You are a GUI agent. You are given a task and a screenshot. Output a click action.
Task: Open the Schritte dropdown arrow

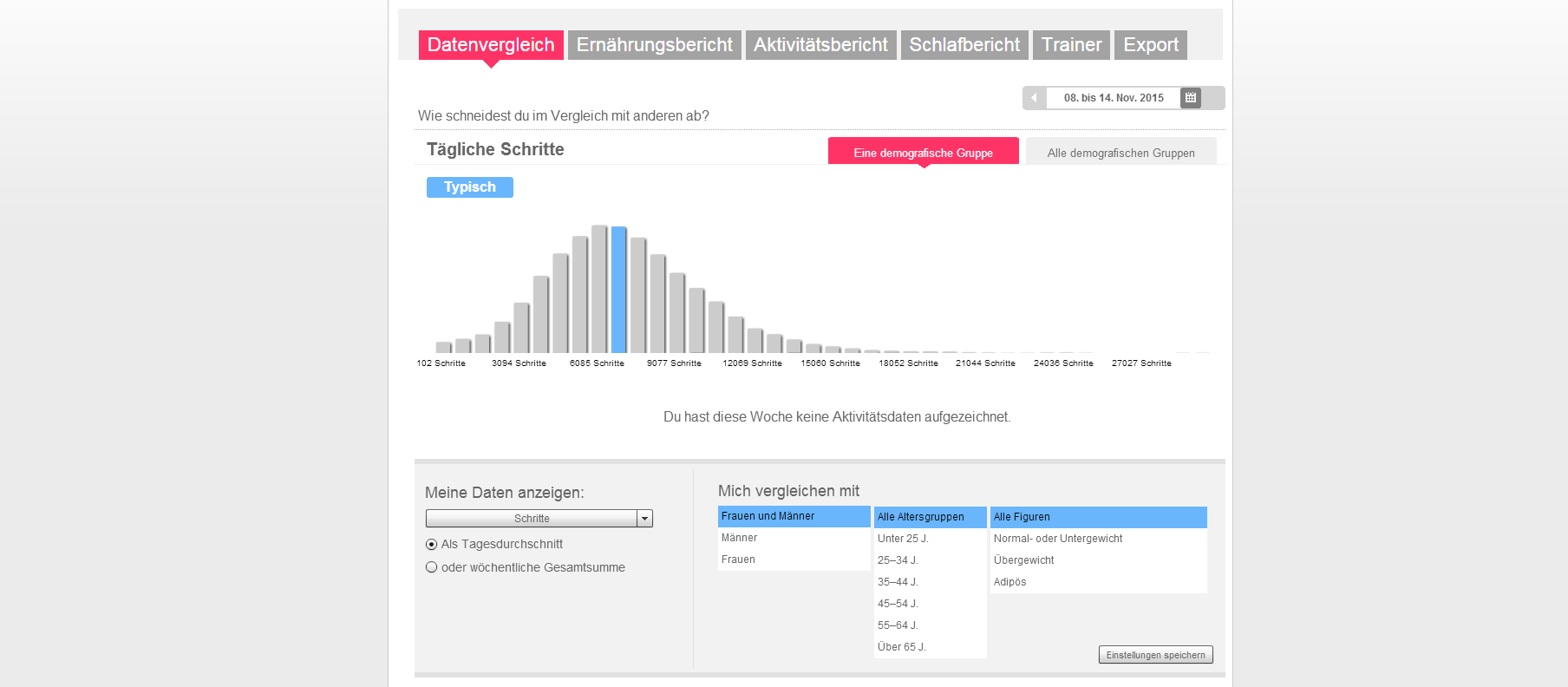click(x=644, y=519)
